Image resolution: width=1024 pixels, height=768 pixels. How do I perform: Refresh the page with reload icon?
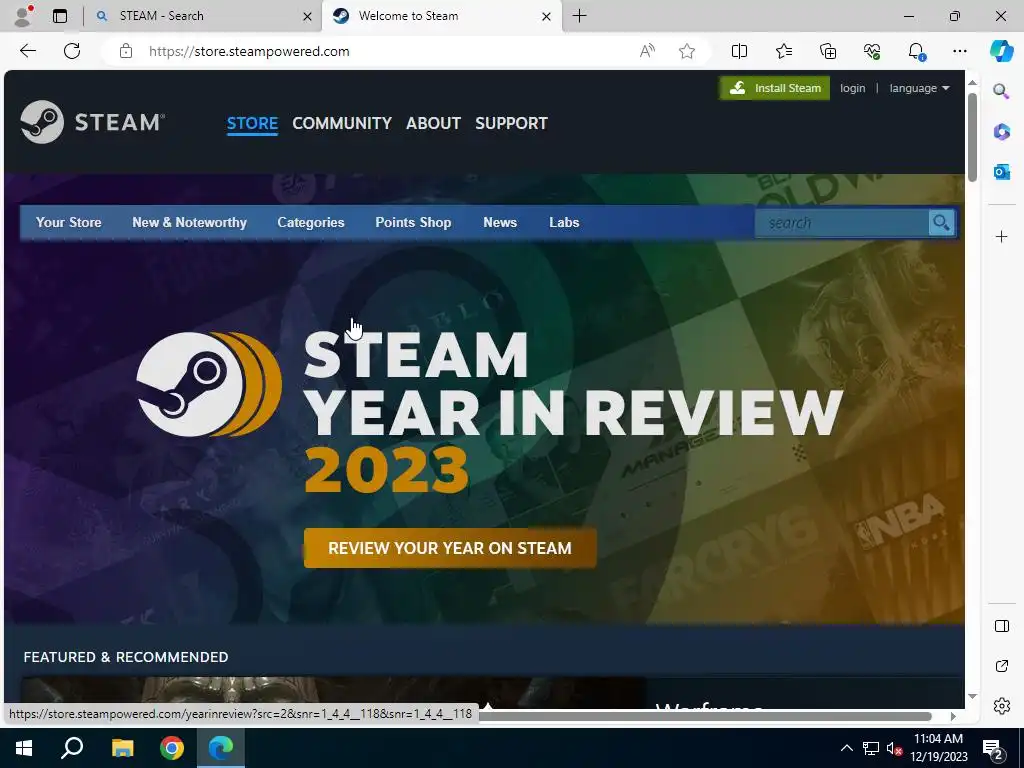72,51
